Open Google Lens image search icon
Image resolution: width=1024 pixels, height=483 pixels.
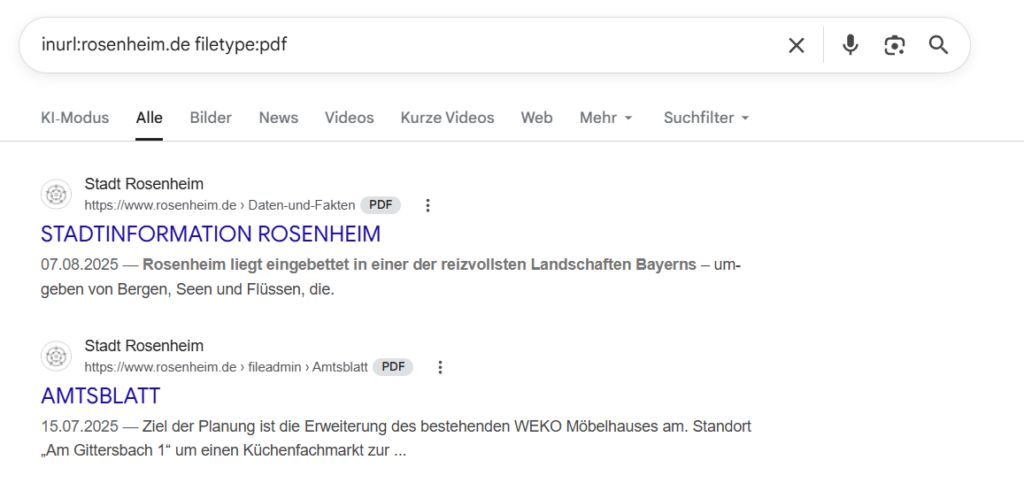click(x=894, y=45)
